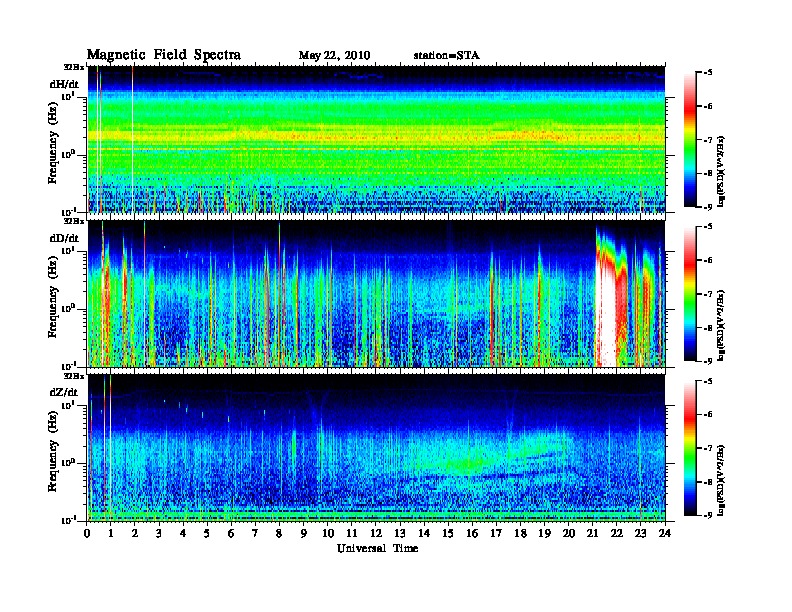Click the 32Hz label above the dZ/dt panel
This screenshot has height=612, width=792.
[74, 376]
